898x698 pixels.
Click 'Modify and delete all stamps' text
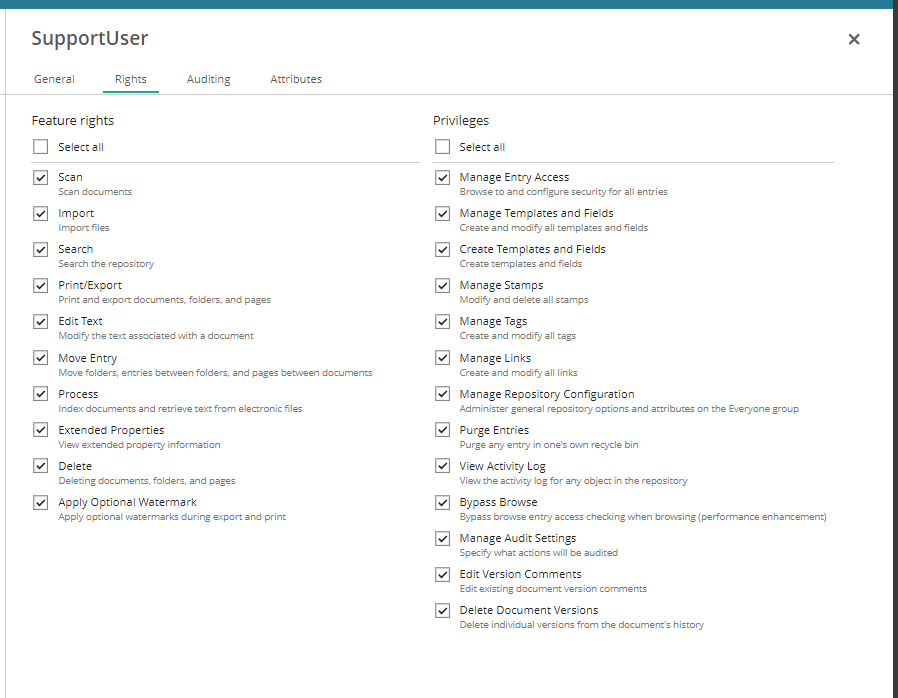click(523, 300)
